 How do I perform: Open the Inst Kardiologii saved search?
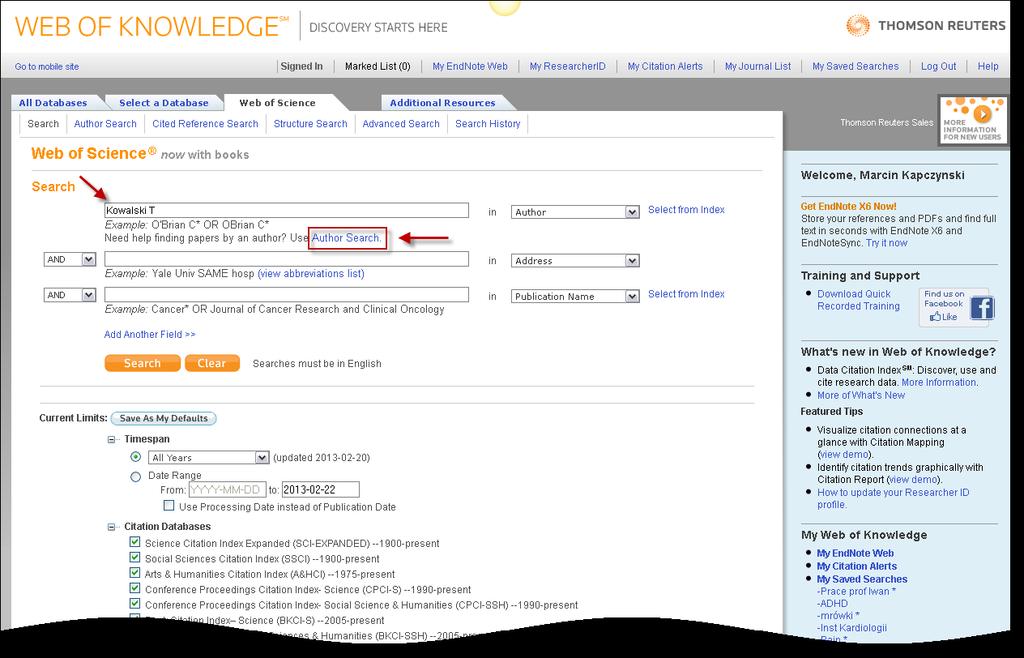point(852,628)
